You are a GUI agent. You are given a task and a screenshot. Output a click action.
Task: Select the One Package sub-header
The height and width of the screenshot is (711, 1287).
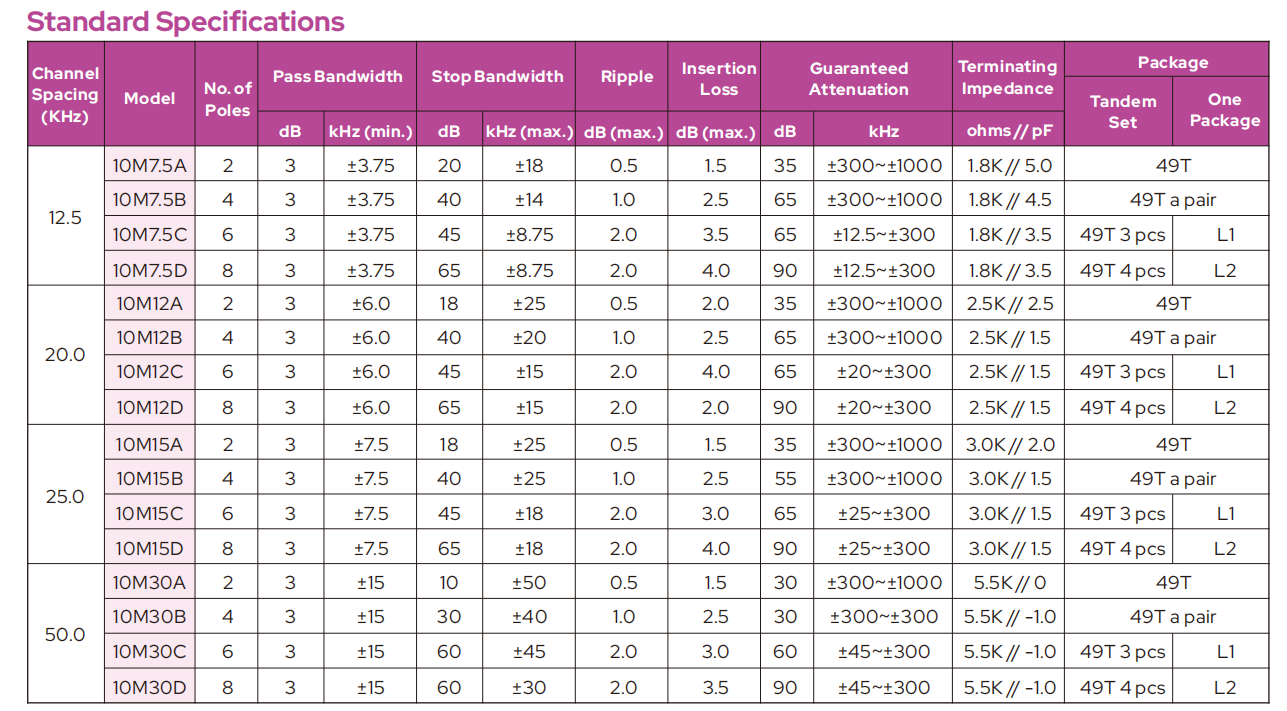coord(1224,110)
